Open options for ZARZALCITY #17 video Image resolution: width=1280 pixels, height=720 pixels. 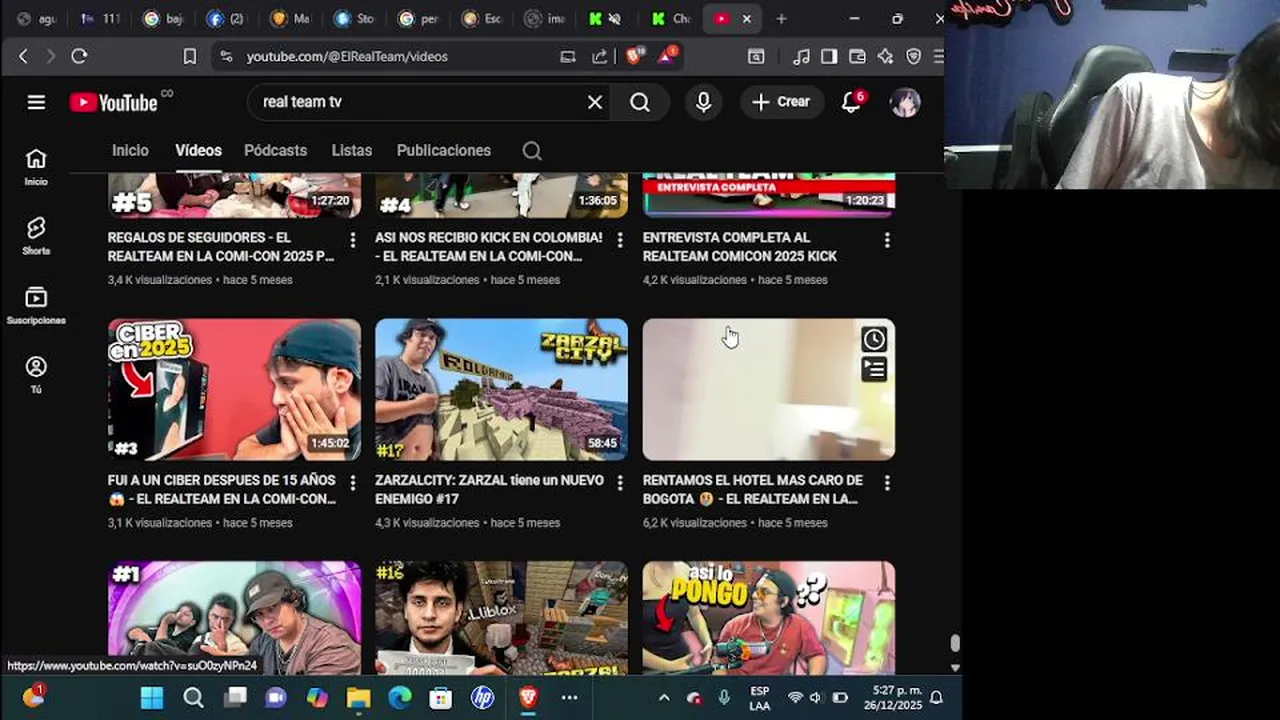tap(619, 483)
